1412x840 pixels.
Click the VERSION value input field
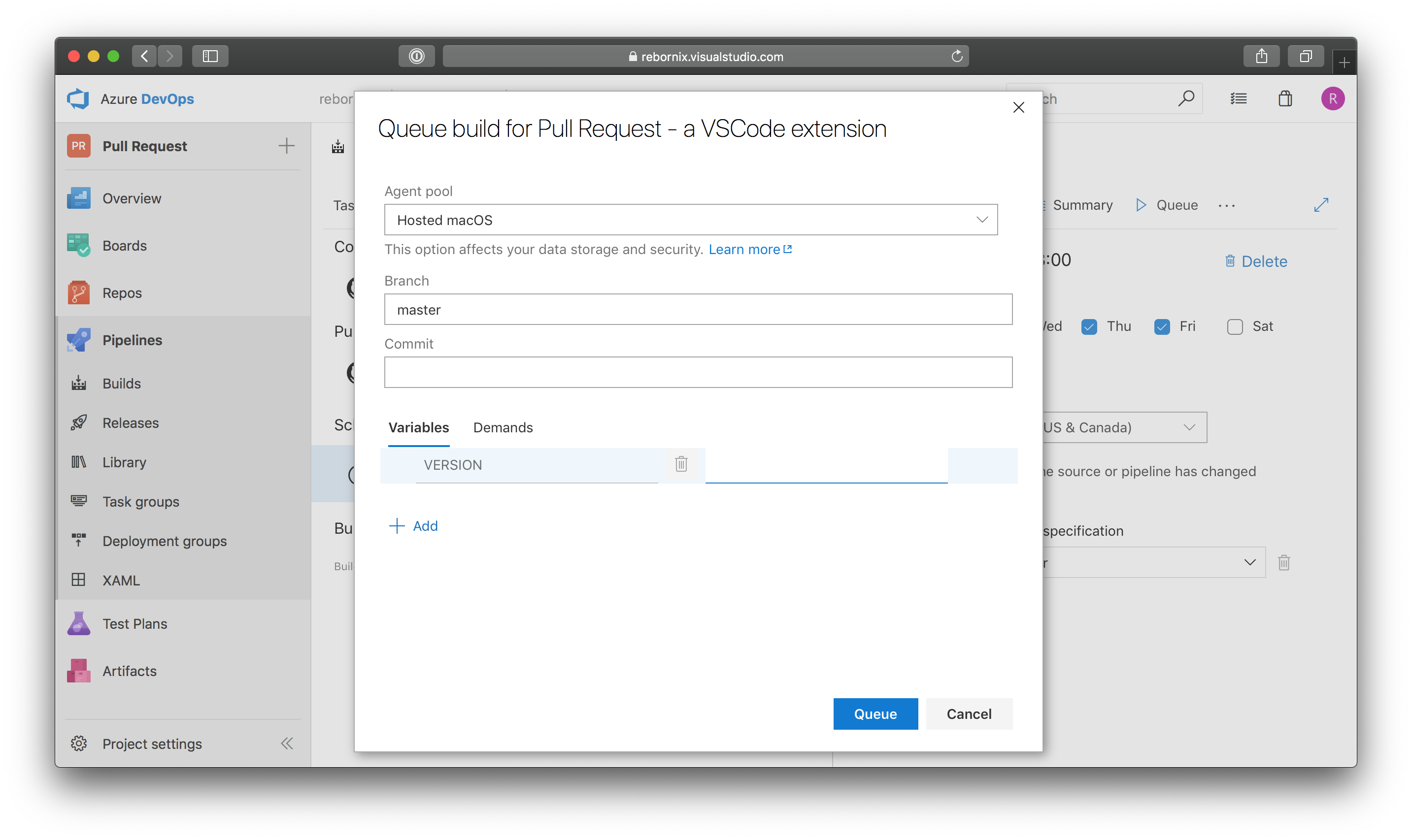pos(826,465)
